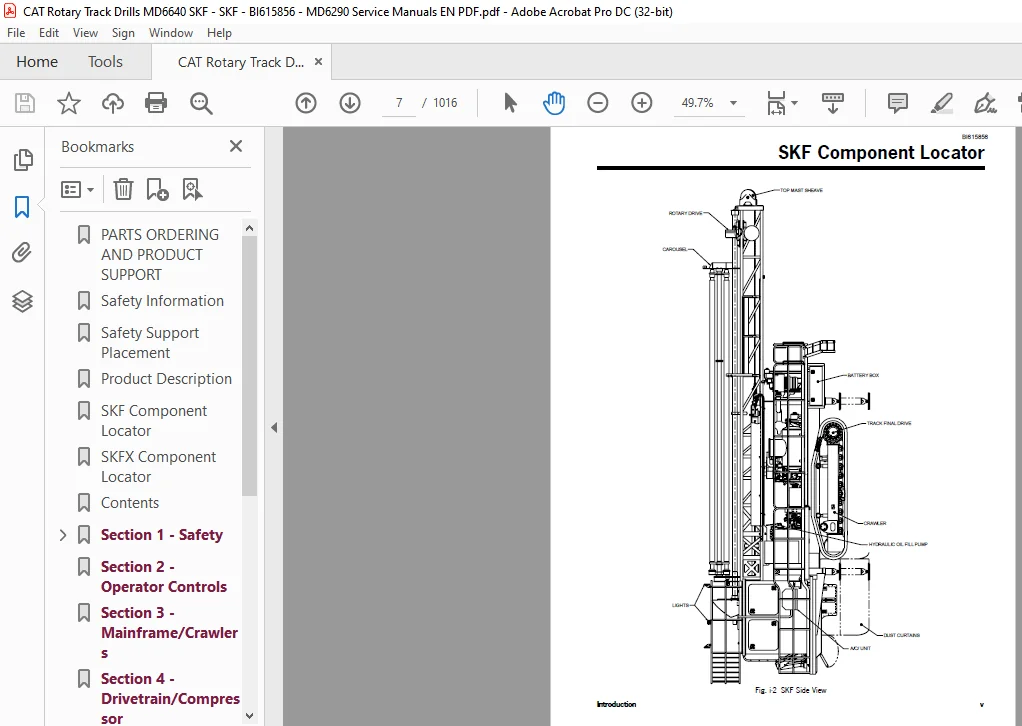Click the bookmarks scrollbar down arrow

[249, 716]
